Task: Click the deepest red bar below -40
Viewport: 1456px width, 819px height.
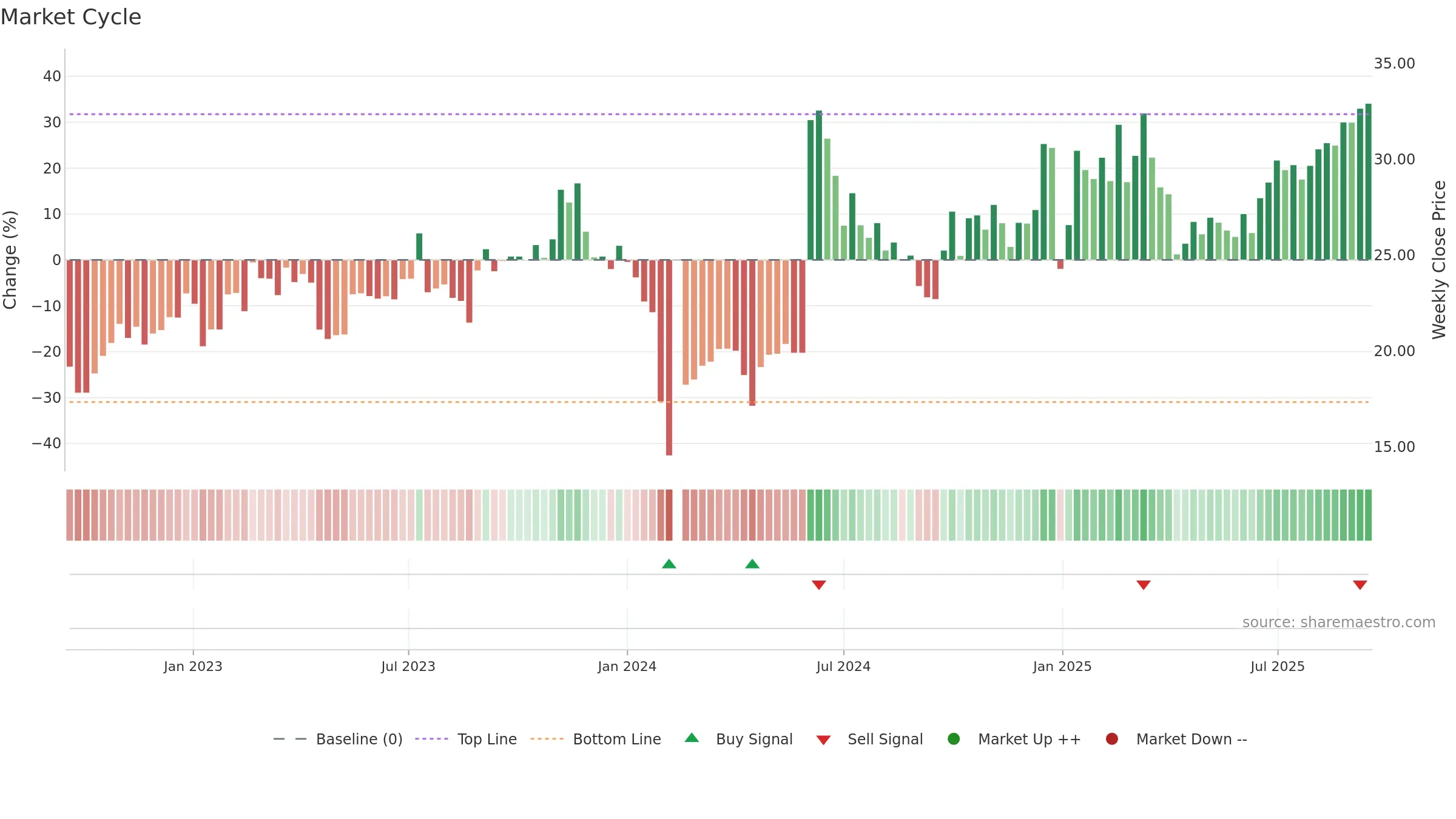Action: click(x=669, y=358)
